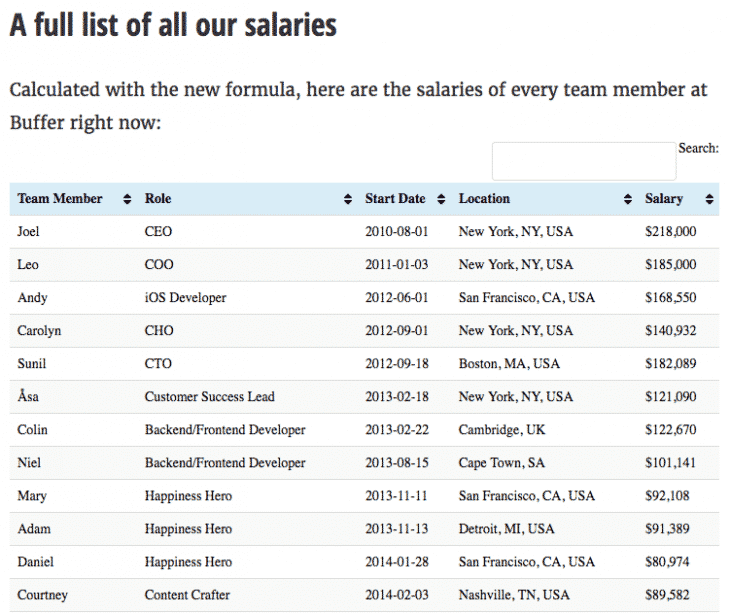Click Carolyn's start date 2012-09-01
This screenshot has height=613, width=730.
pos(396,331)
